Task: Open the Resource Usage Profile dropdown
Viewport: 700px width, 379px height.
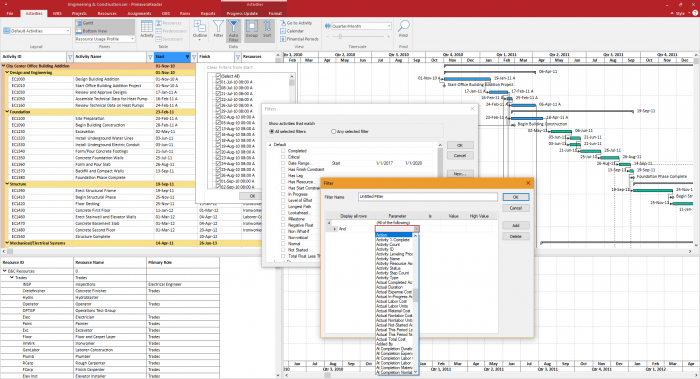Action: [132, 39]
